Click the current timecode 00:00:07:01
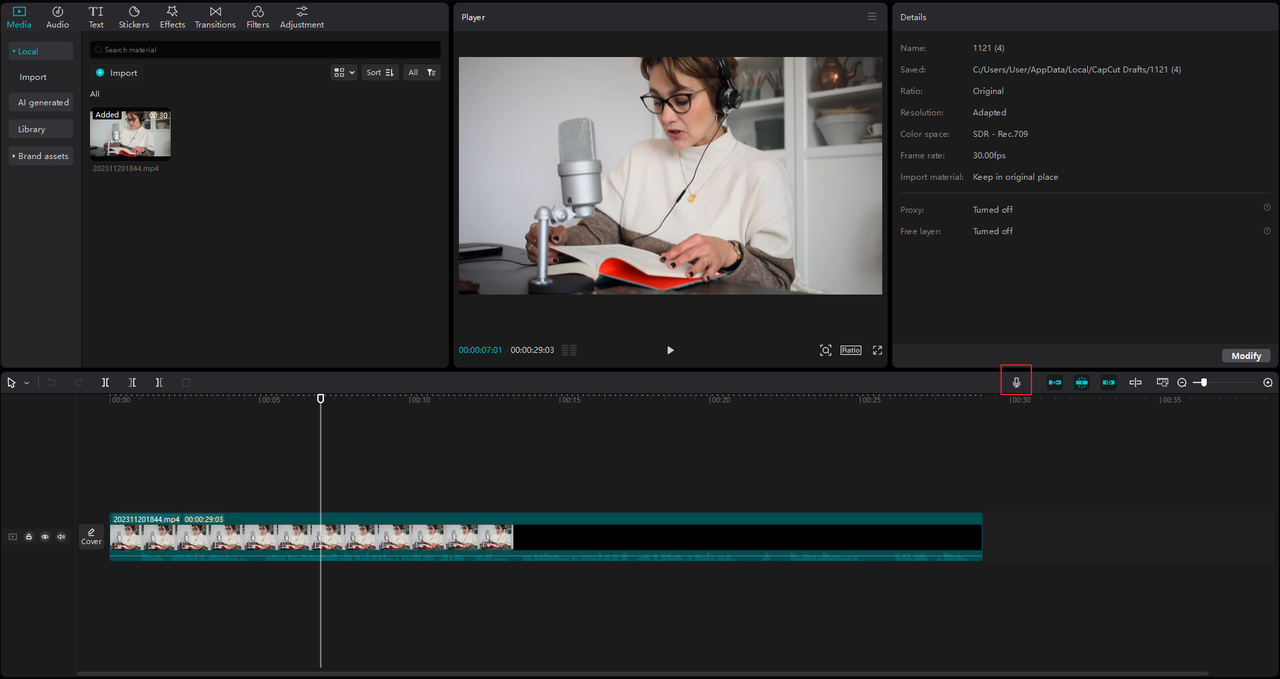Viewport: 1280px width, 679px height. pos(481,350)
